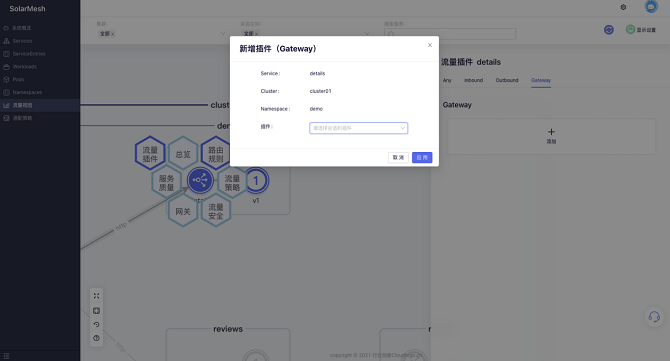Click the reset history icon in graph controls

pyautogui.click(x=97, y=324)
